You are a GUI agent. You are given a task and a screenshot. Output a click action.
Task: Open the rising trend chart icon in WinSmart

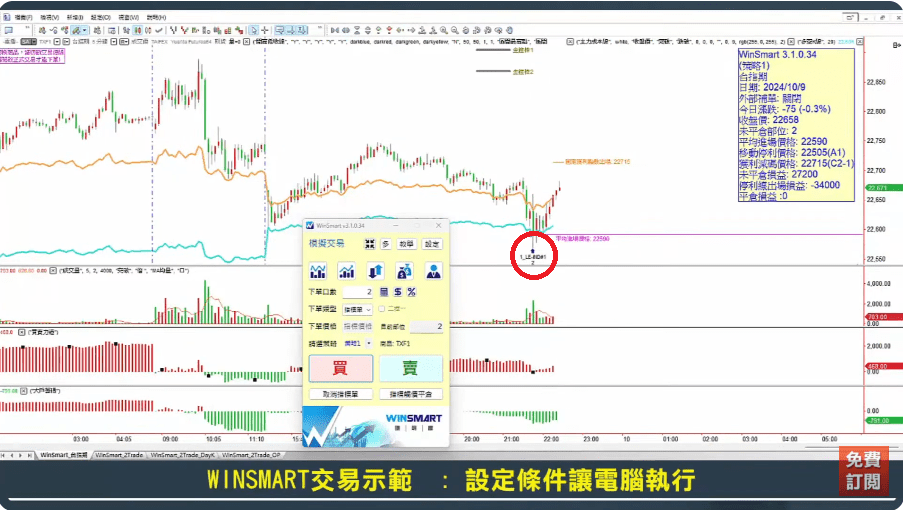[347, 271]
